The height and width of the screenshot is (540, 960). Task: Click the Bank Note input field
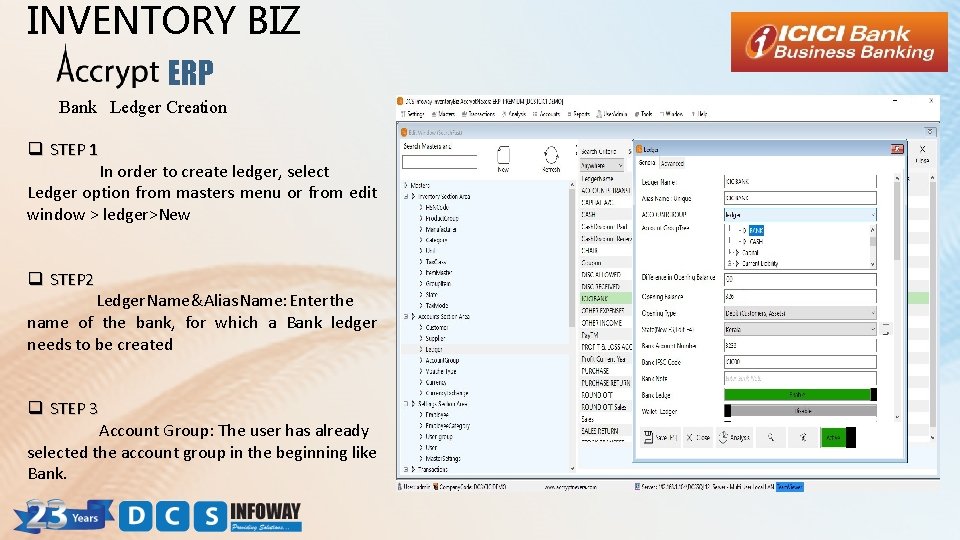(800, 378)
